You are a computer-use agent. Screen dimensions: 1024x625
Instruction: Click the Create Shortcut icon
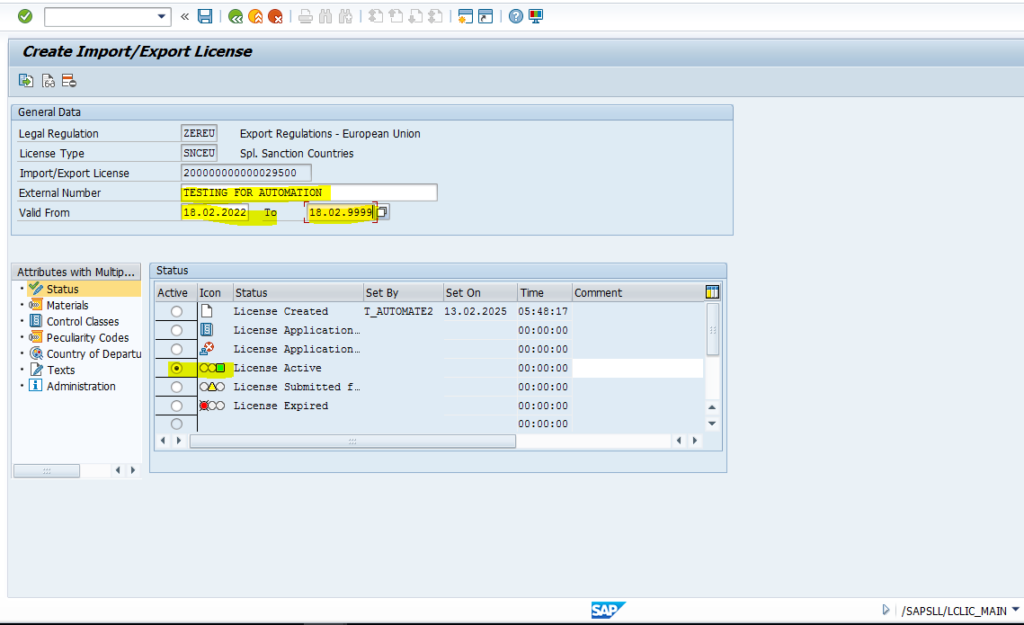point(485,17)
